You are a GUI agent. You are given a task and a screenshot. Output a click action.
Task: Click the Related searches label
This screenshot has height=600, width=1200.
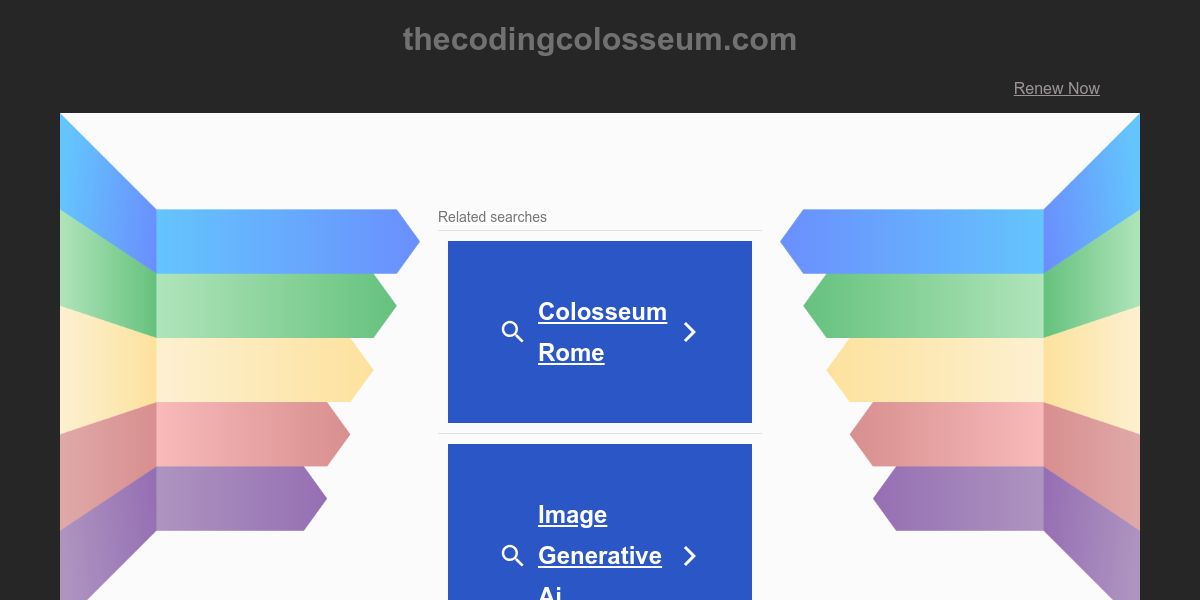click(492, 217)
